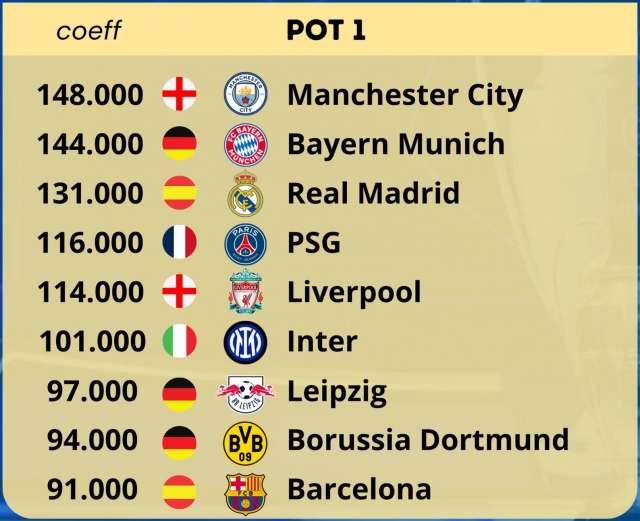
Task: Click the Borussia Dortmund BVB logo
Action: 245,443
